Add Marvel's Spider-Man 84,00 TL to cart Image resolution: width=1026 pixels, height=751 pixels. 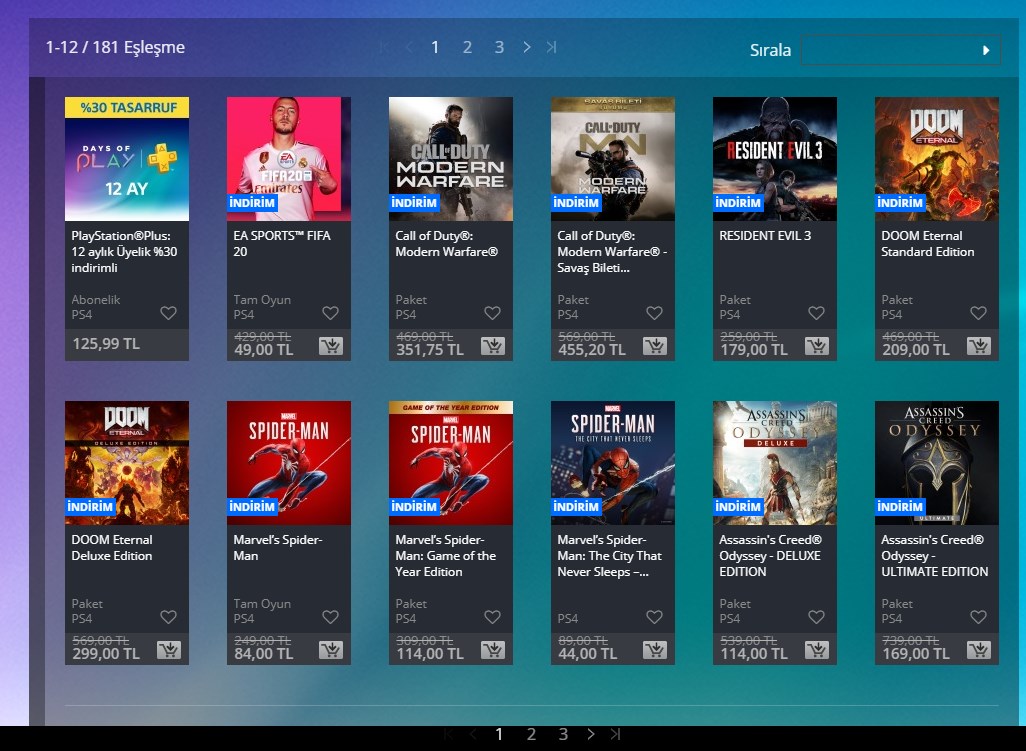point(331,650)
